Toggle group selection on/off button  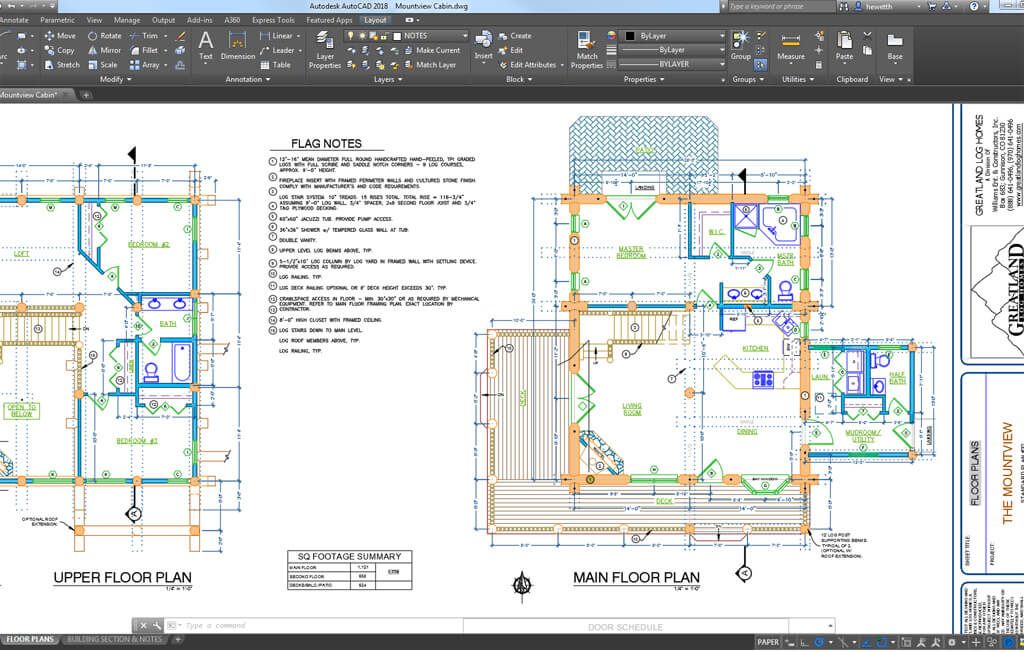tap(761, 65)
